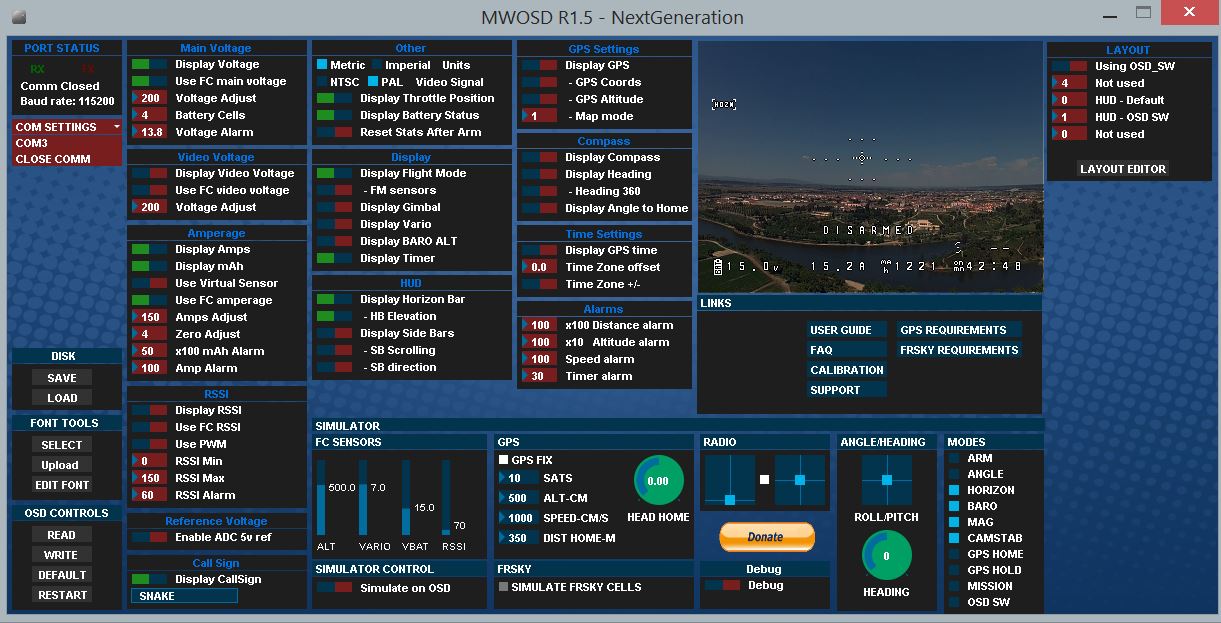The image size is (1221, 623).
Task: Check the ARM mode box
Action: pos(954,459)
